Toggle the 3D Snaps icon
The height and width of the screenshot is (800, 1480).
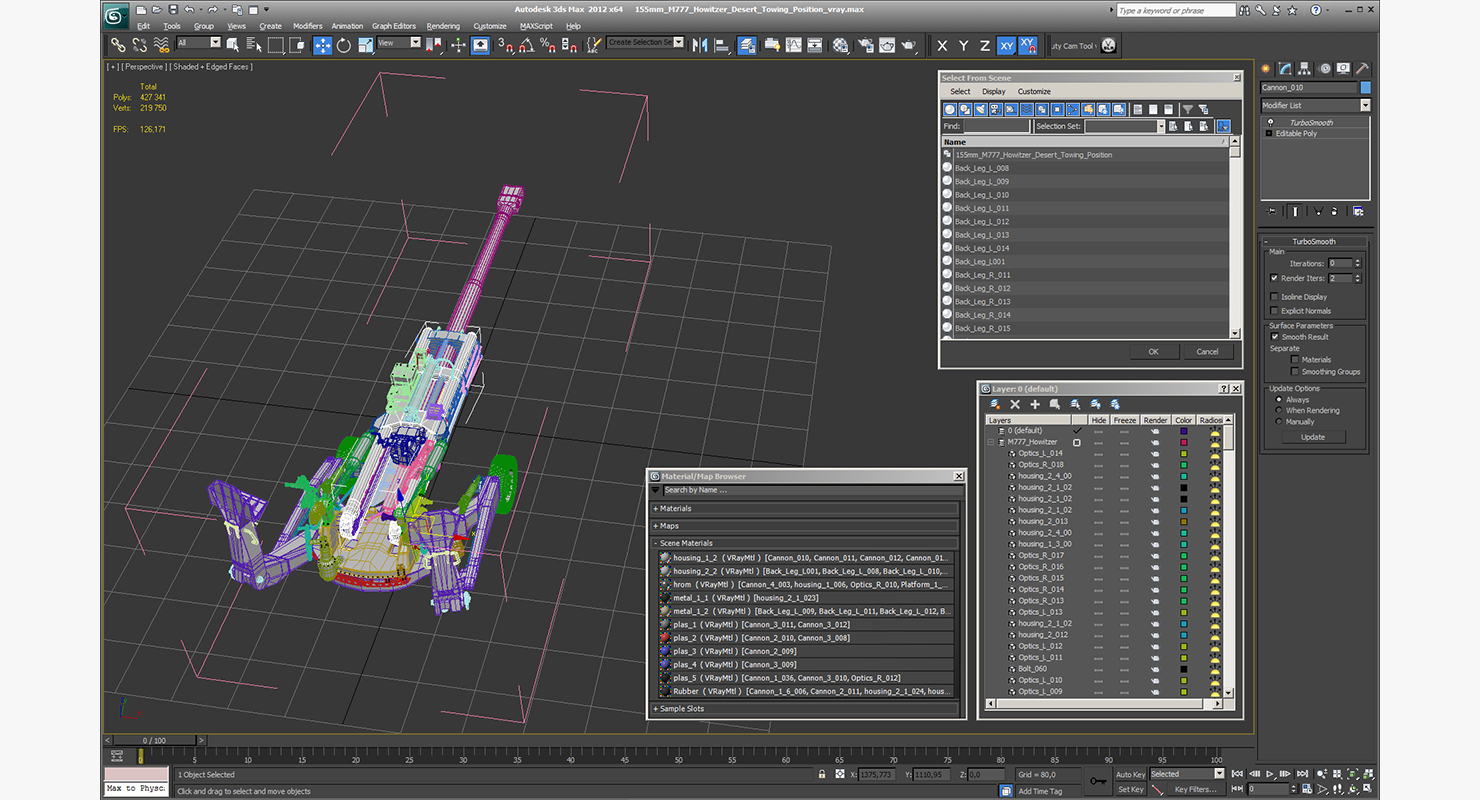pos(506,45)
